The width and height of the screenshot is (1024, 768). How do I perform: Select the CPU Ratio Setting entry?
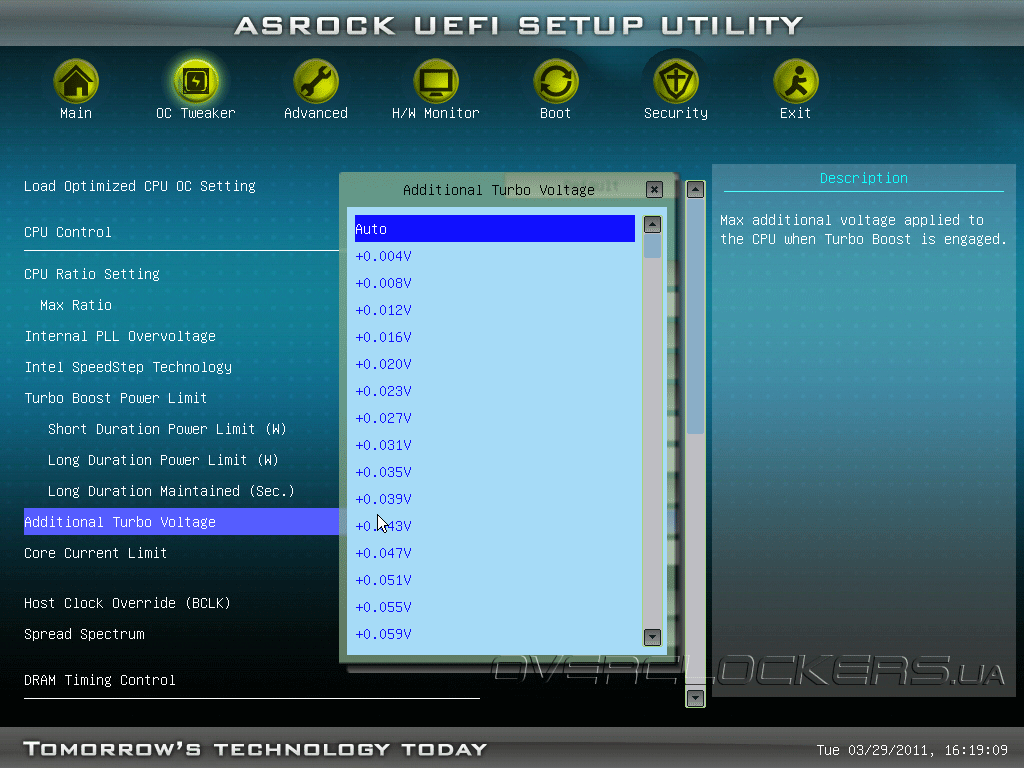[x=92, y=274]
